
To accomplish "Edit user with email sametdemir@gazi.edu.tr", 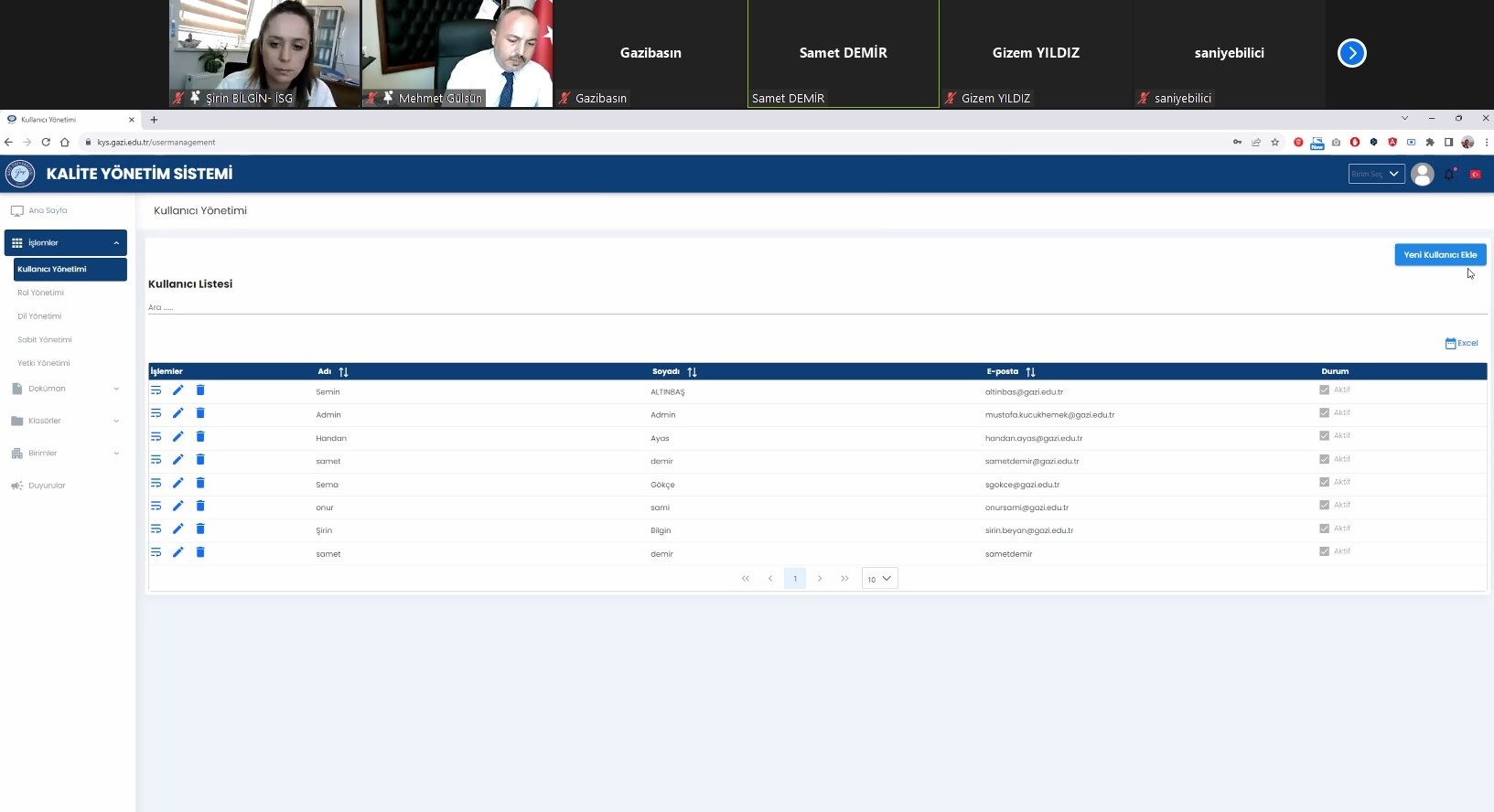I will coord(177,460).
